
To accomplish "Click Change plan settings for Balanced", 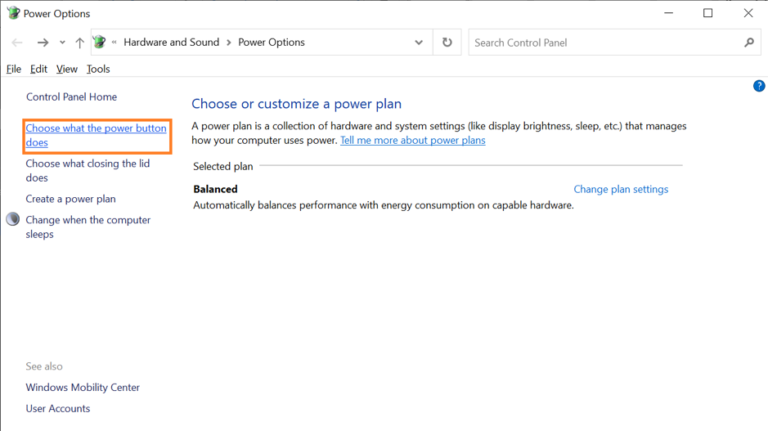I will [x=620, y=189].
